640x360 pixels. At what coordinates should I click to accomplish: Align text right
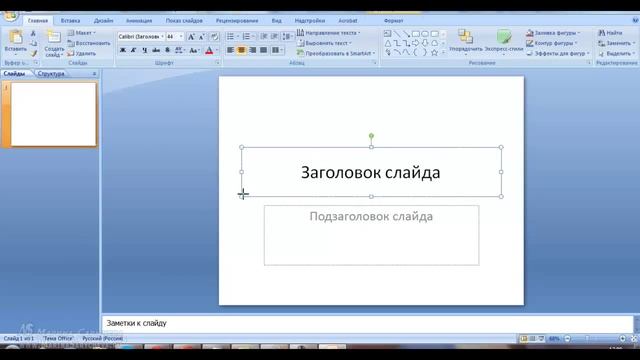[252, 50]
